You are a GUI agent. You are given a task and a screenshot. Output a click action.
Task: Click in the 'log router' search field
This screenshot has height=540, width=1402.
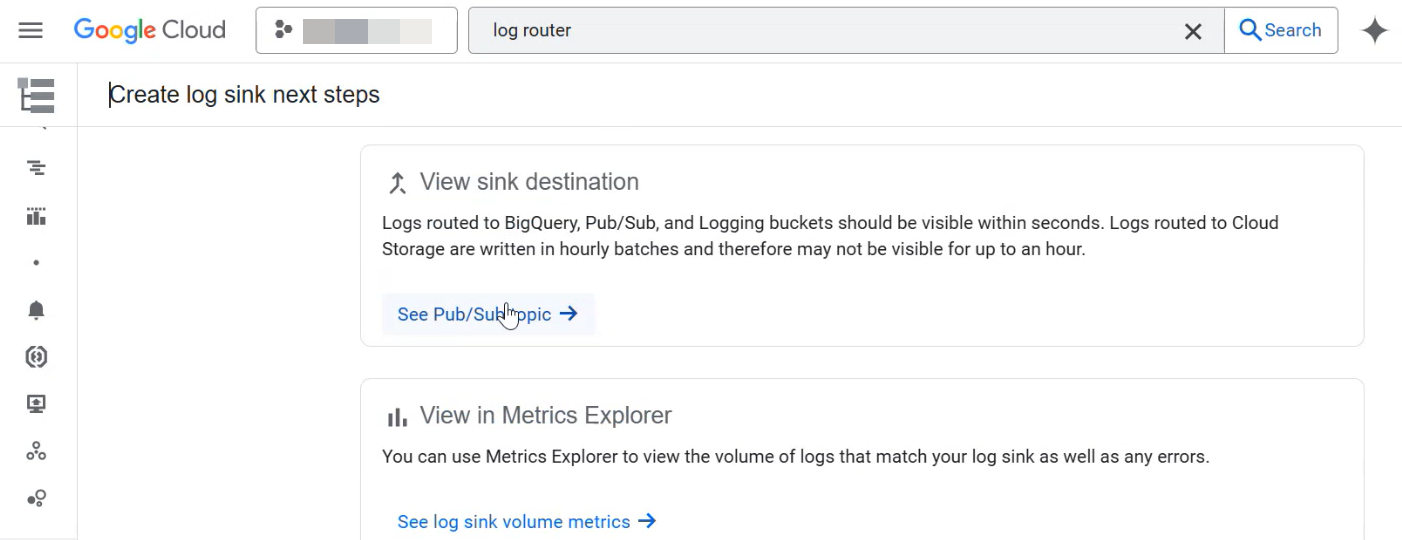click(x=820, y=31)
